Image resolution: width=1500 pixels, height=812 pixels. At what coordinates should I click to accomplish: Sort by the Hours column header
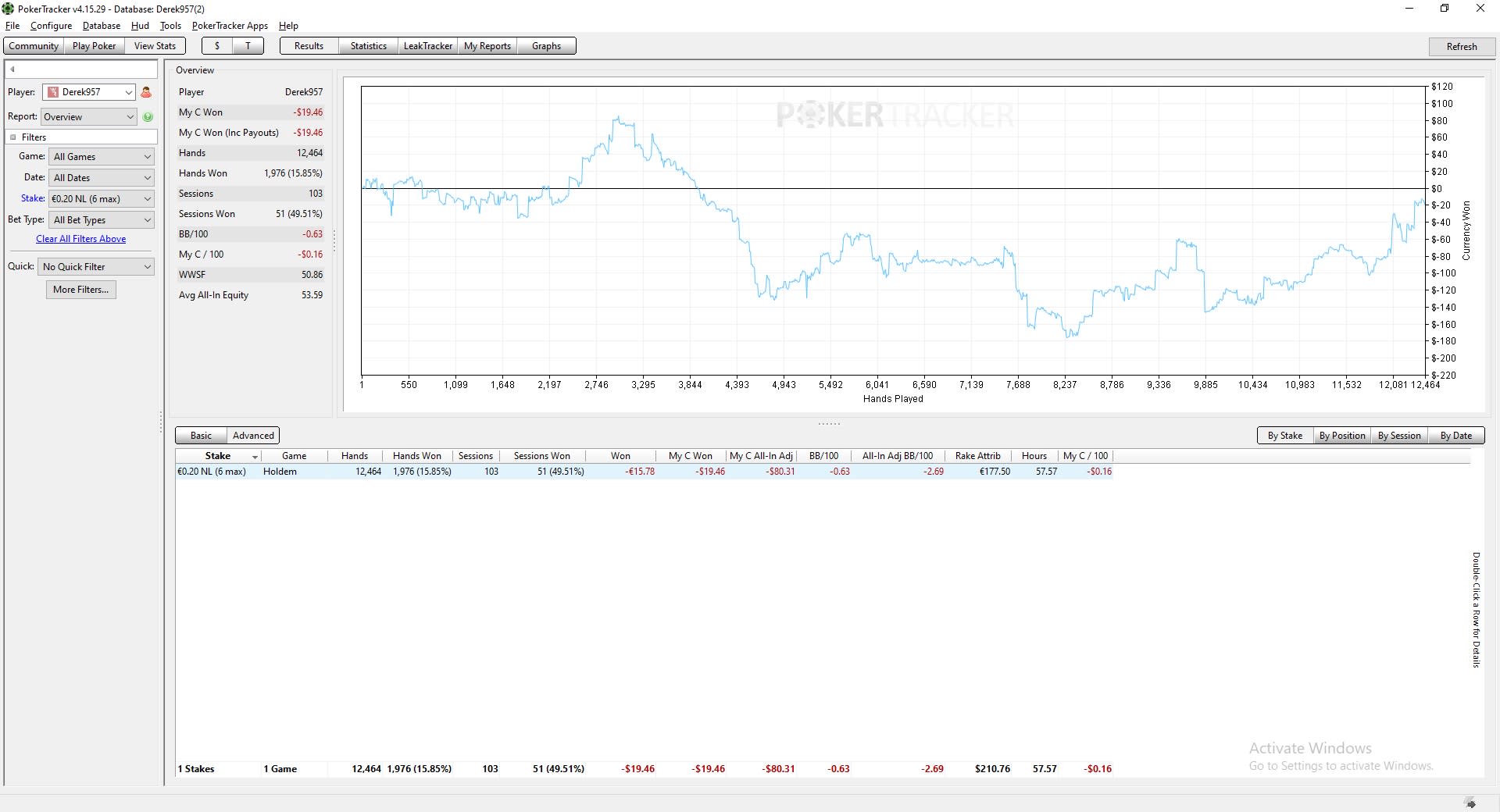coord(1034,456)
